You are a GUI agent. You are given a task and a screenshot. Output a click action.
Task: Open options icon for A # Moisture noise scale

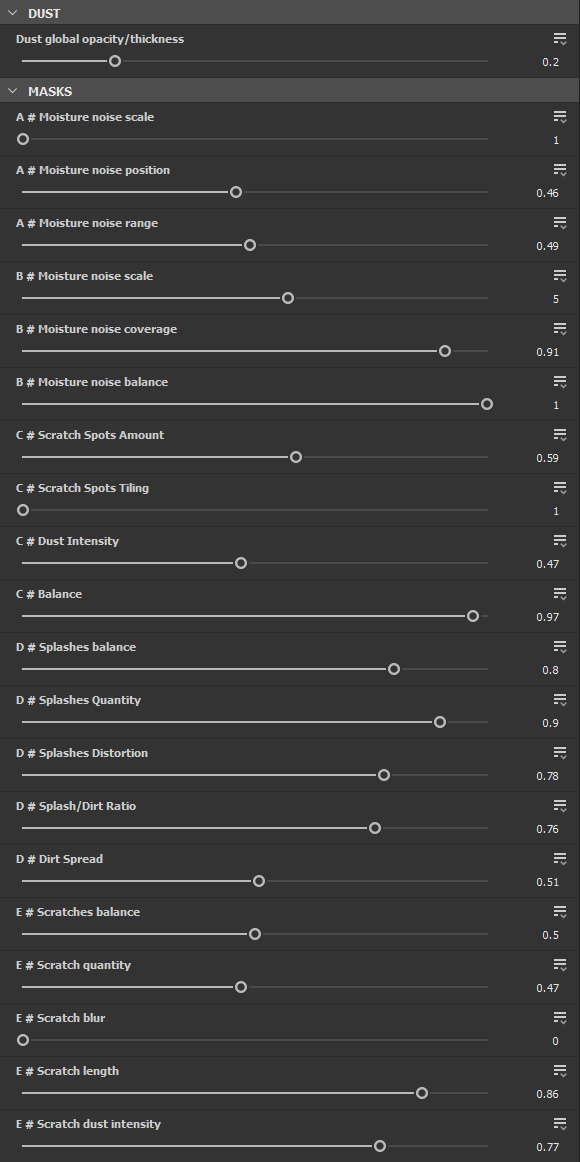[560, 117]
